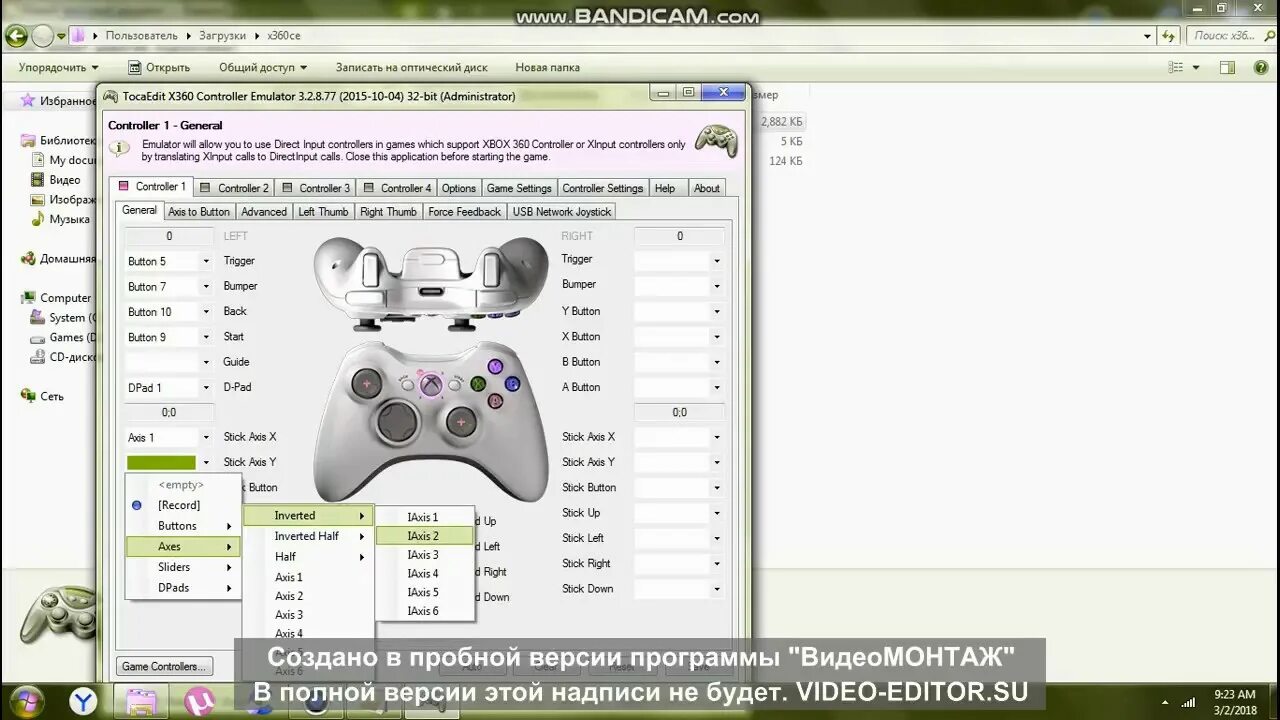Choose IAxis 6 from the submenu

[424, 611]
